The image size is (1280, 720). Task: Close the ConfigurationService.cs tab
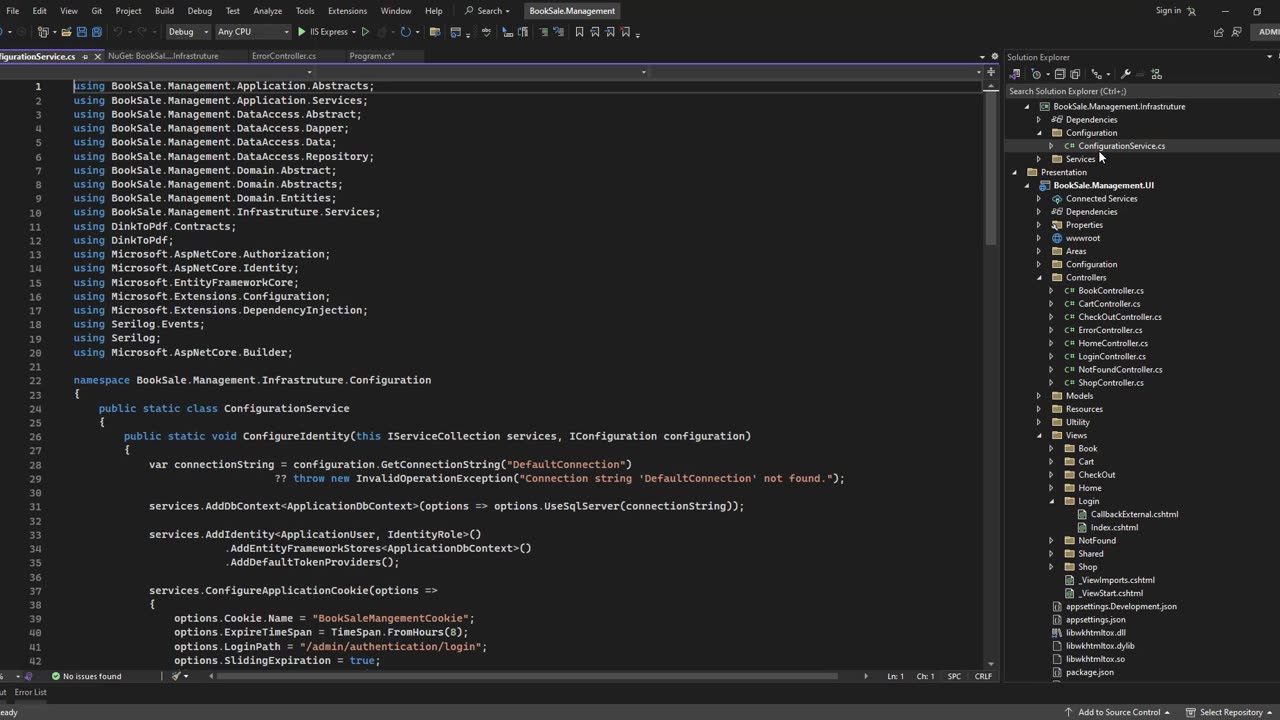pyautogui.click(x=98, y=57)
